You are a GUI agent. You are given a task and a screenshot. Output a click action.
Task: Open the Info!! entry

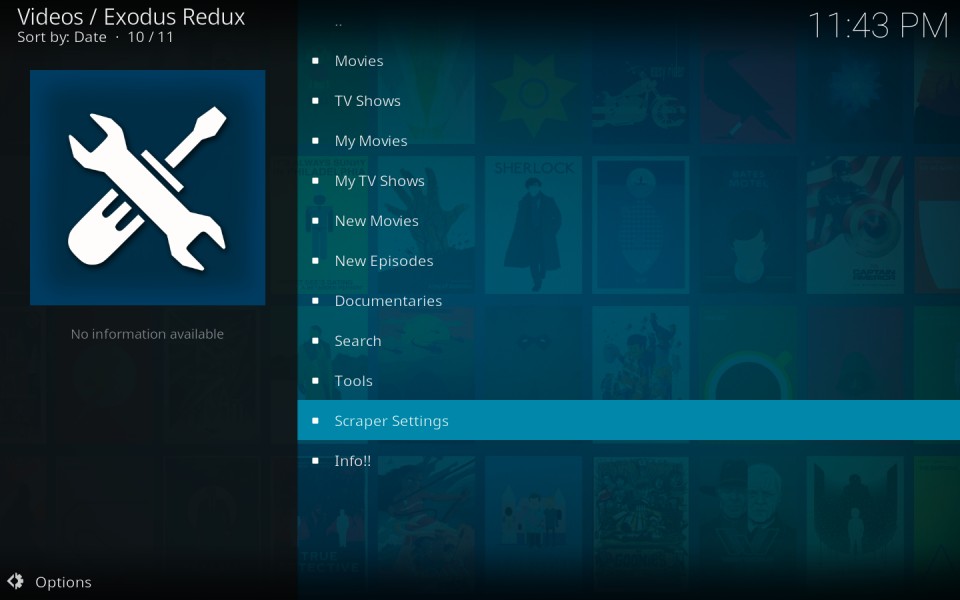[628, 460]
